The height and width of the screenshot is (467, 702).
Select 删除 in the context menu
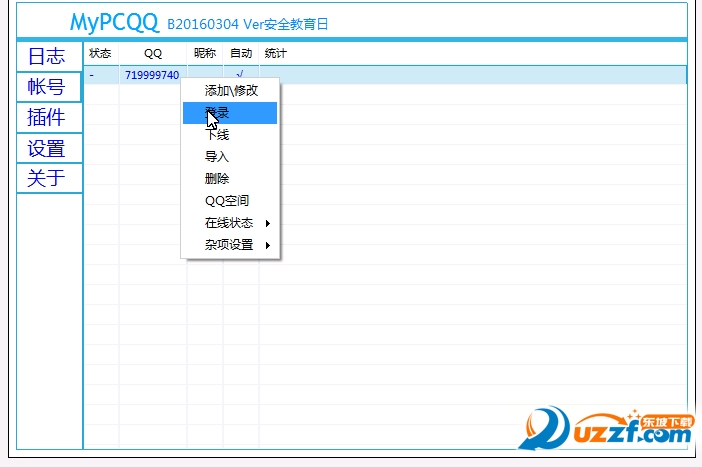click(x=230, y=179)
